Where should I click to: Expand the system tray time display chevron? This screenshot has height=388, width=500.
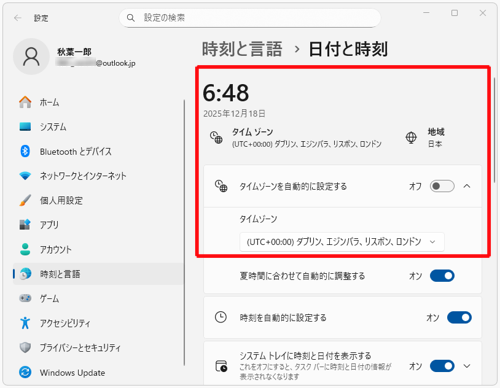(x=467, y=366)
